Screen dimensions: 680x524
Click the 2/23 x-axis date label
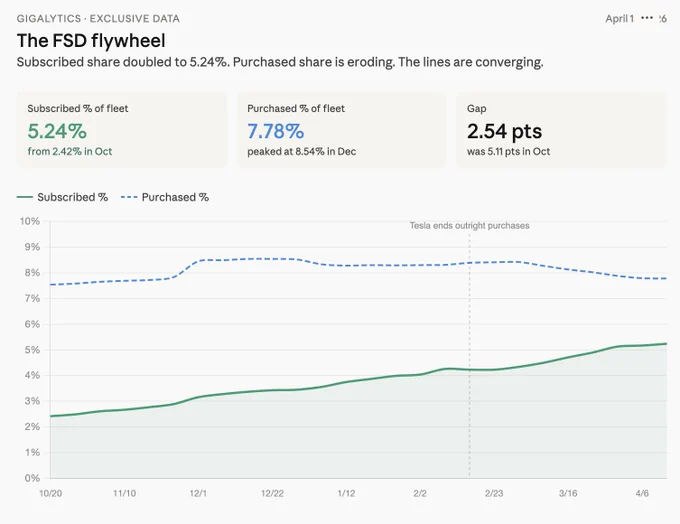[x=494, y=493]
